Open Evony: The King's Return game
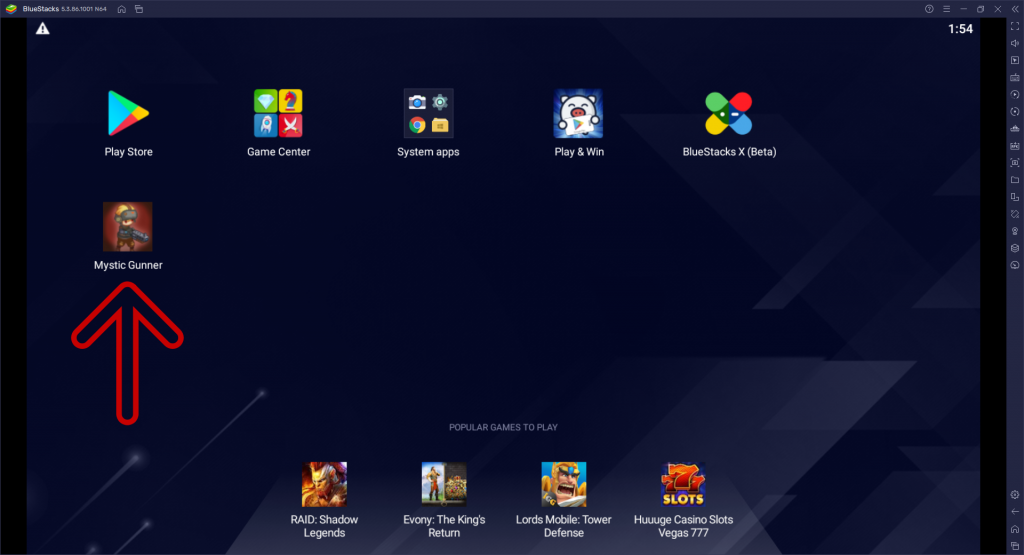This screenshot has width=1024, height=555. pos(444,484)
